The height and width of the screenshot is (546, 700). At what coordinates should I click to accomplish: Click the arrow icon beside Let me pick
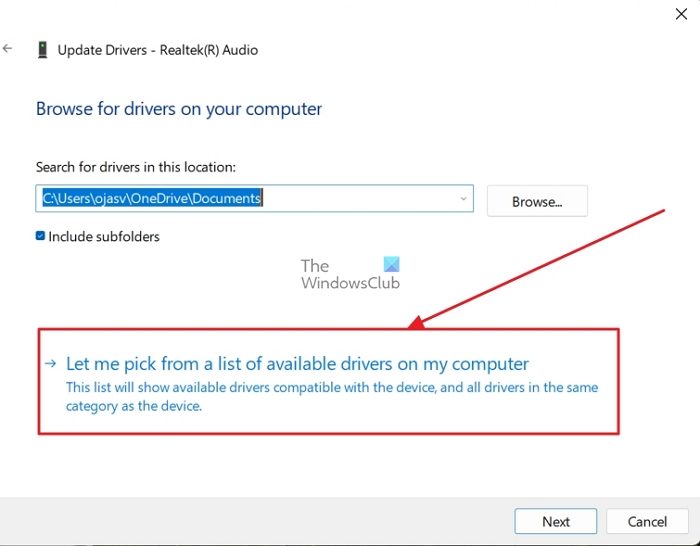pos(51,363)
